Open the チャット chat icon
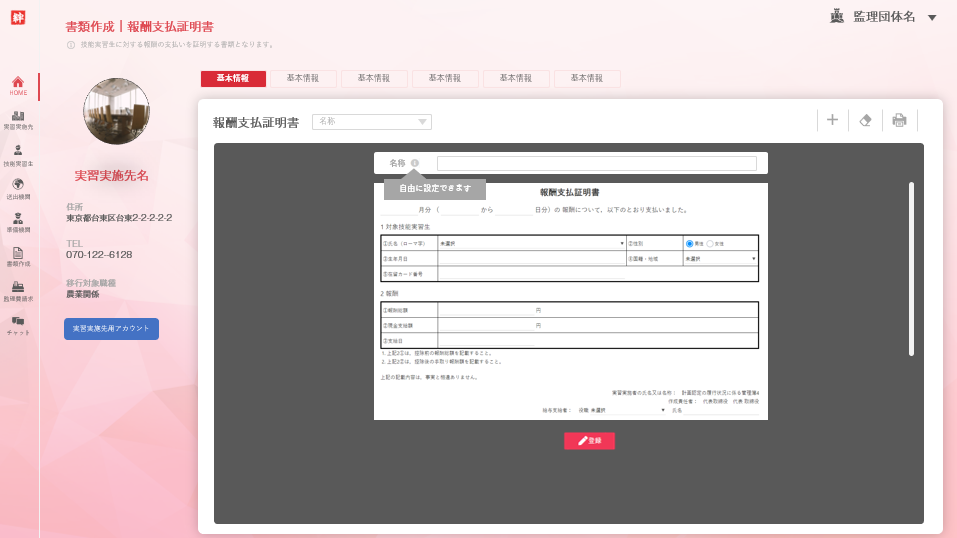 pyautogui.click(x=18, y=321)
